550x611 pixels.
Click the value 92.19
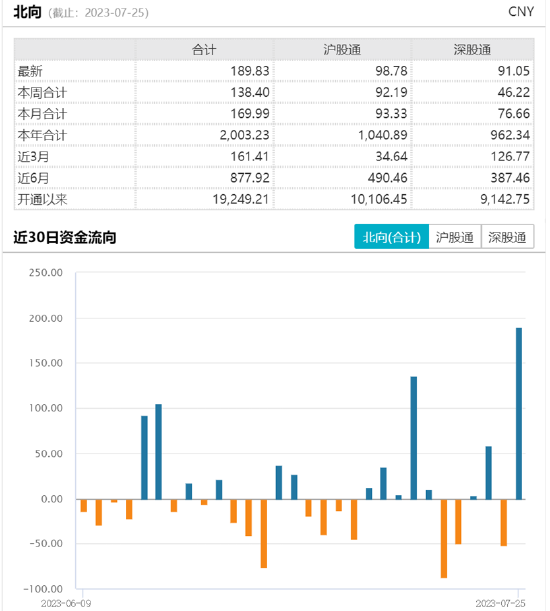pos(391,92)
